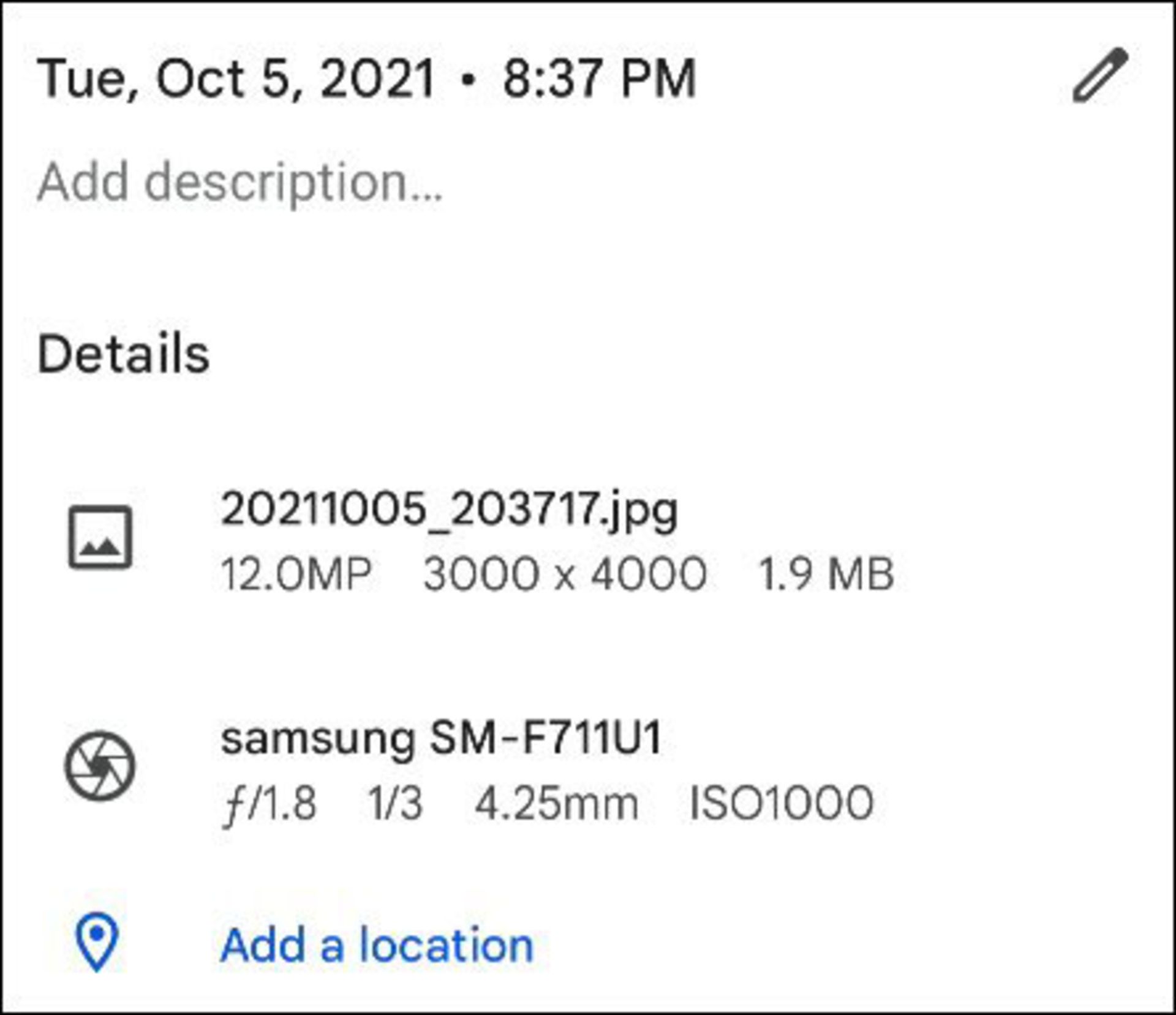Click the 1.9 MB file size
This screenshot has width=1176, height=1015.
[x=826, y=574]
